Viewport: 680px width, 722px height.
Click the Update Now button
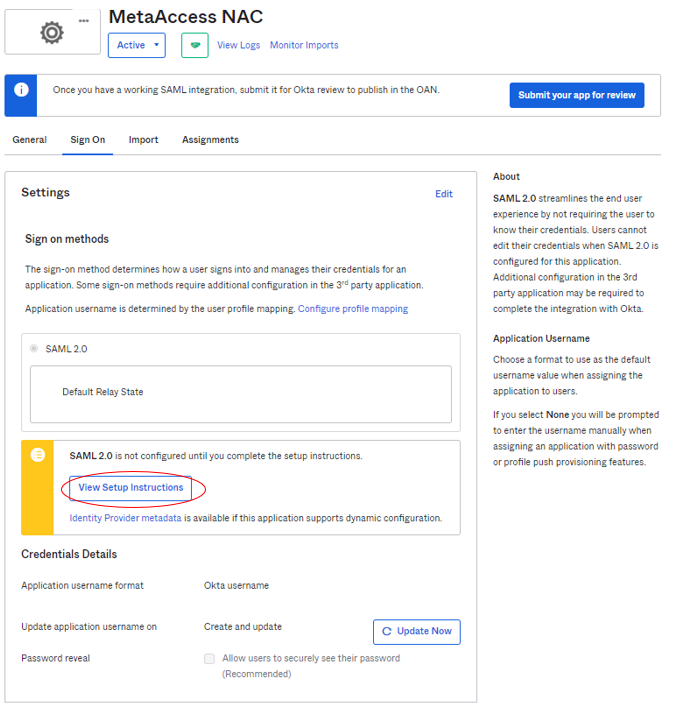[x=417, y=632]
